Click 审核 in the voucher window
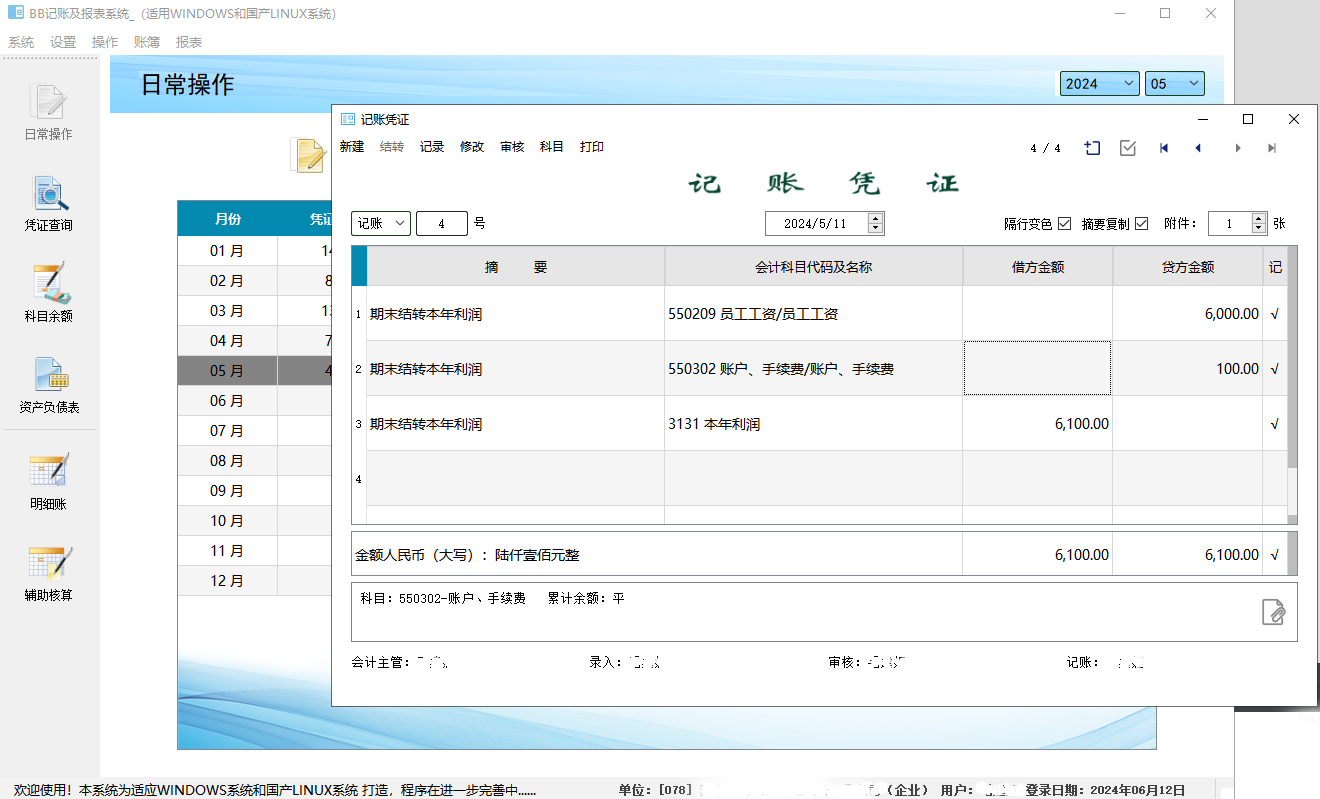The image size is (1320, 799). click(x=512, y=147)
